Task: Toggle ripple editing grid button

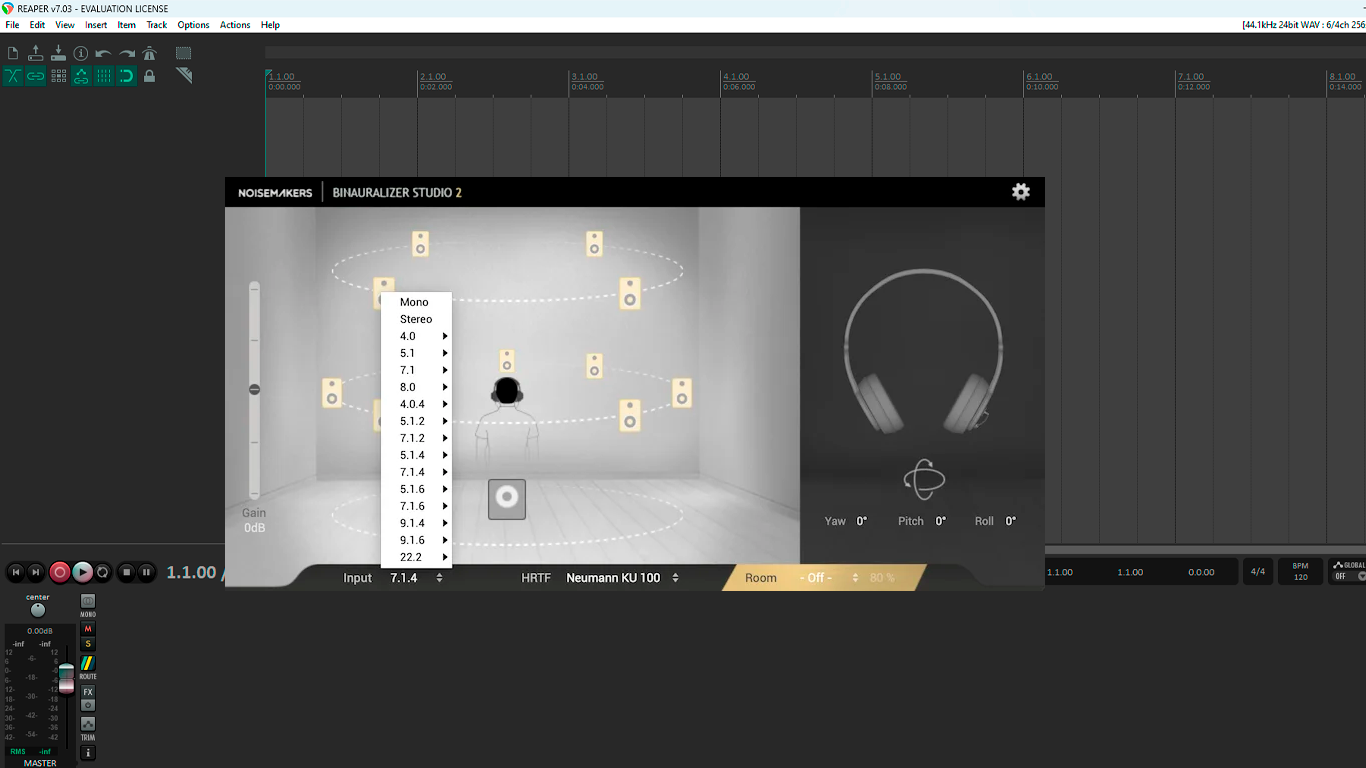Action: pos(58,75)
